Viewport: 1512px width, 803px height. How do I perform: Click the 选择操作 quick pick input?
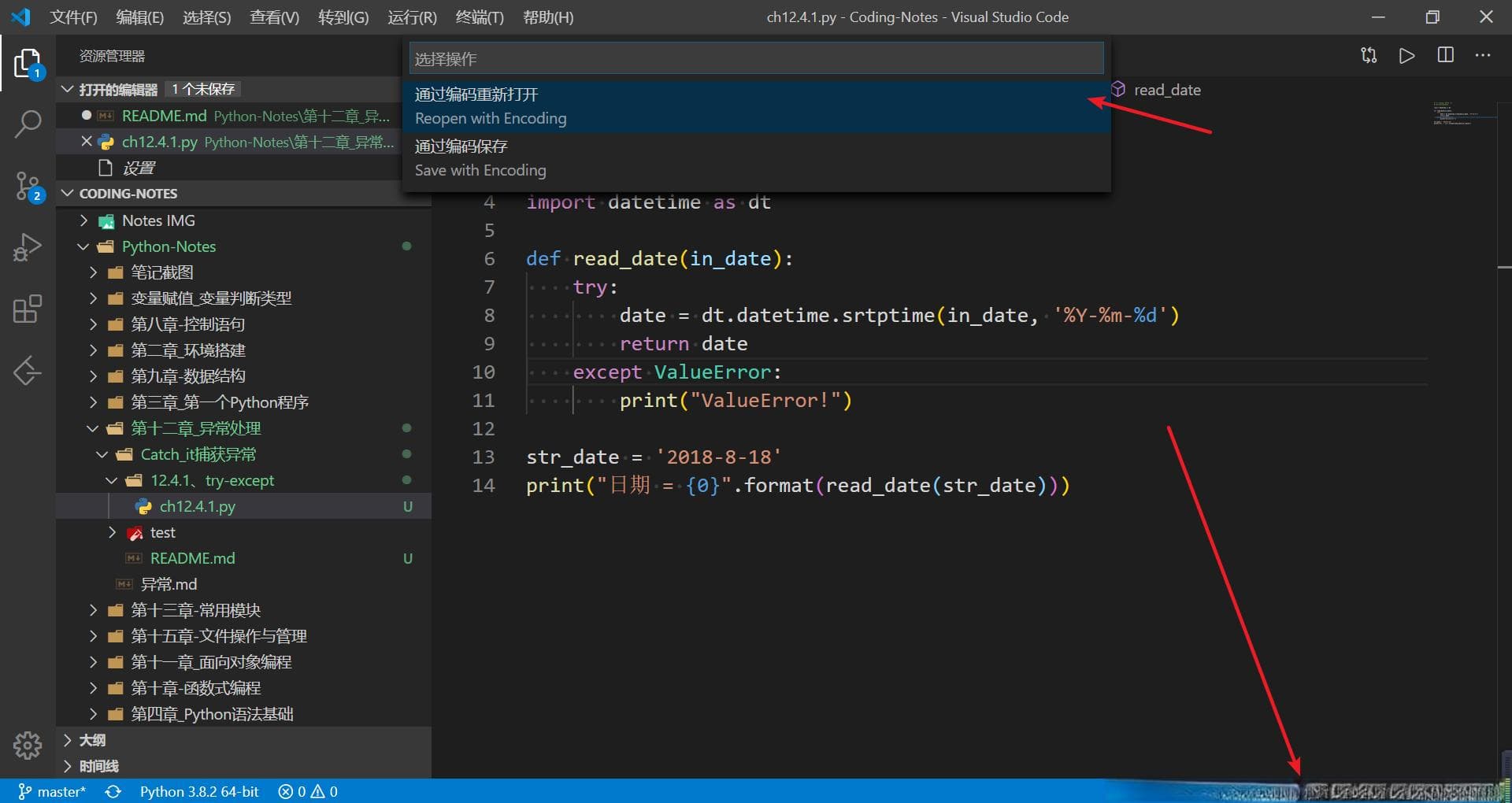(x=756, y=58)
